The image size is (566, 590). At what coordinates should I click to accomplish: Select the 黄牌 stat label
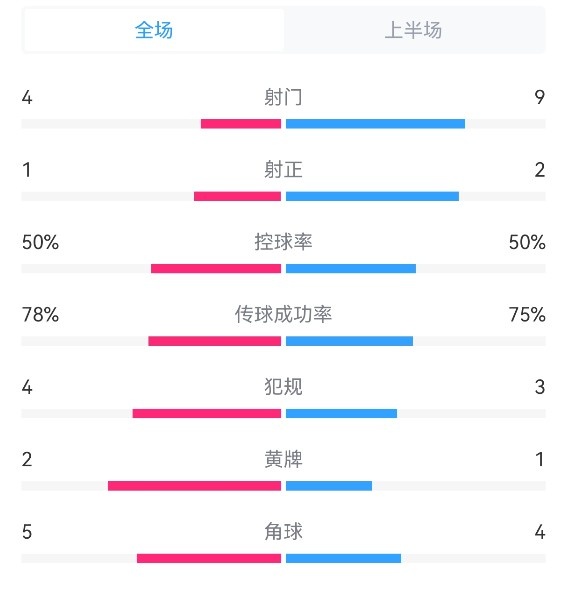[283, 459]
